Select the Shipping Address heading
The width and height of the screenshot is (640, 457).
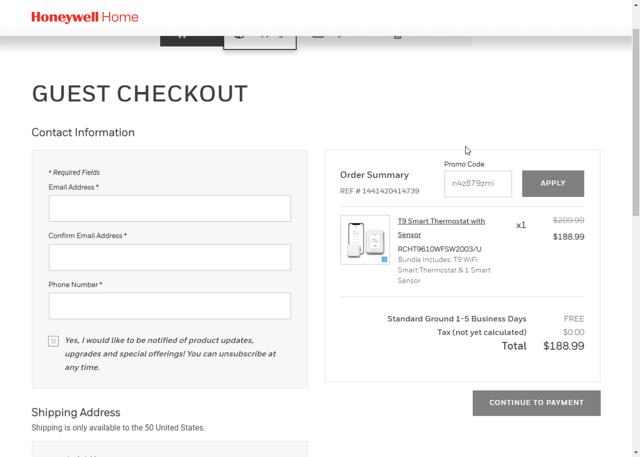click(x=76, y=412)
